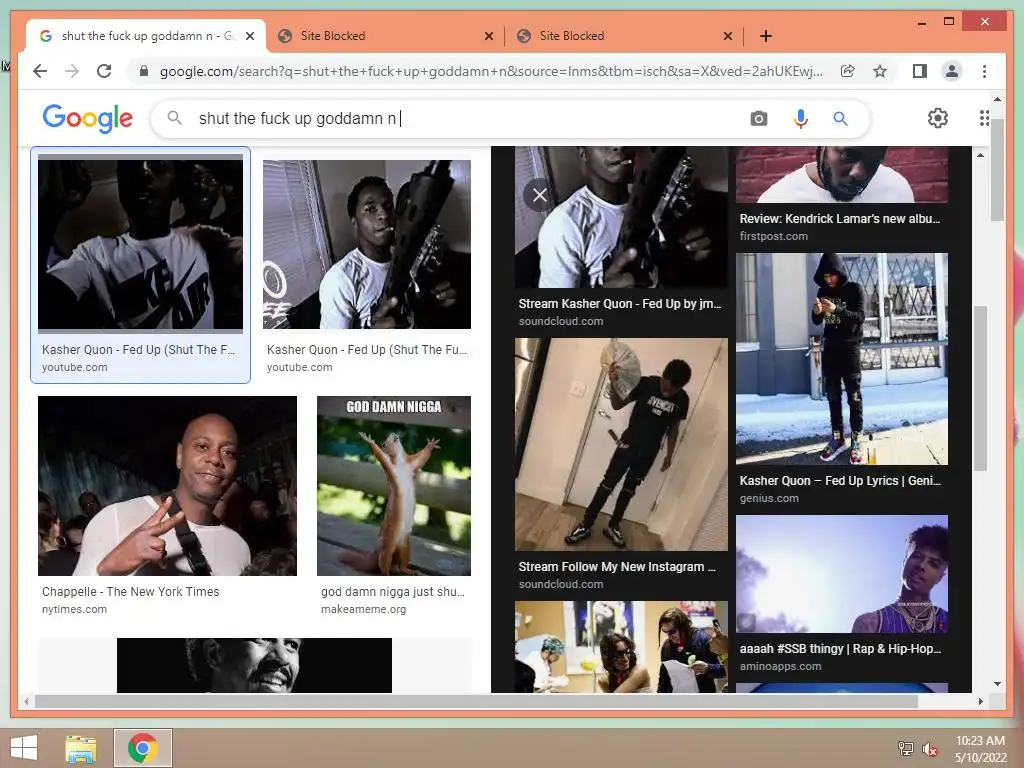The width and height of the screenshot is (1024, 768).
Task: Switch to second Site Blocked tab
Action: tap(624, 36)
